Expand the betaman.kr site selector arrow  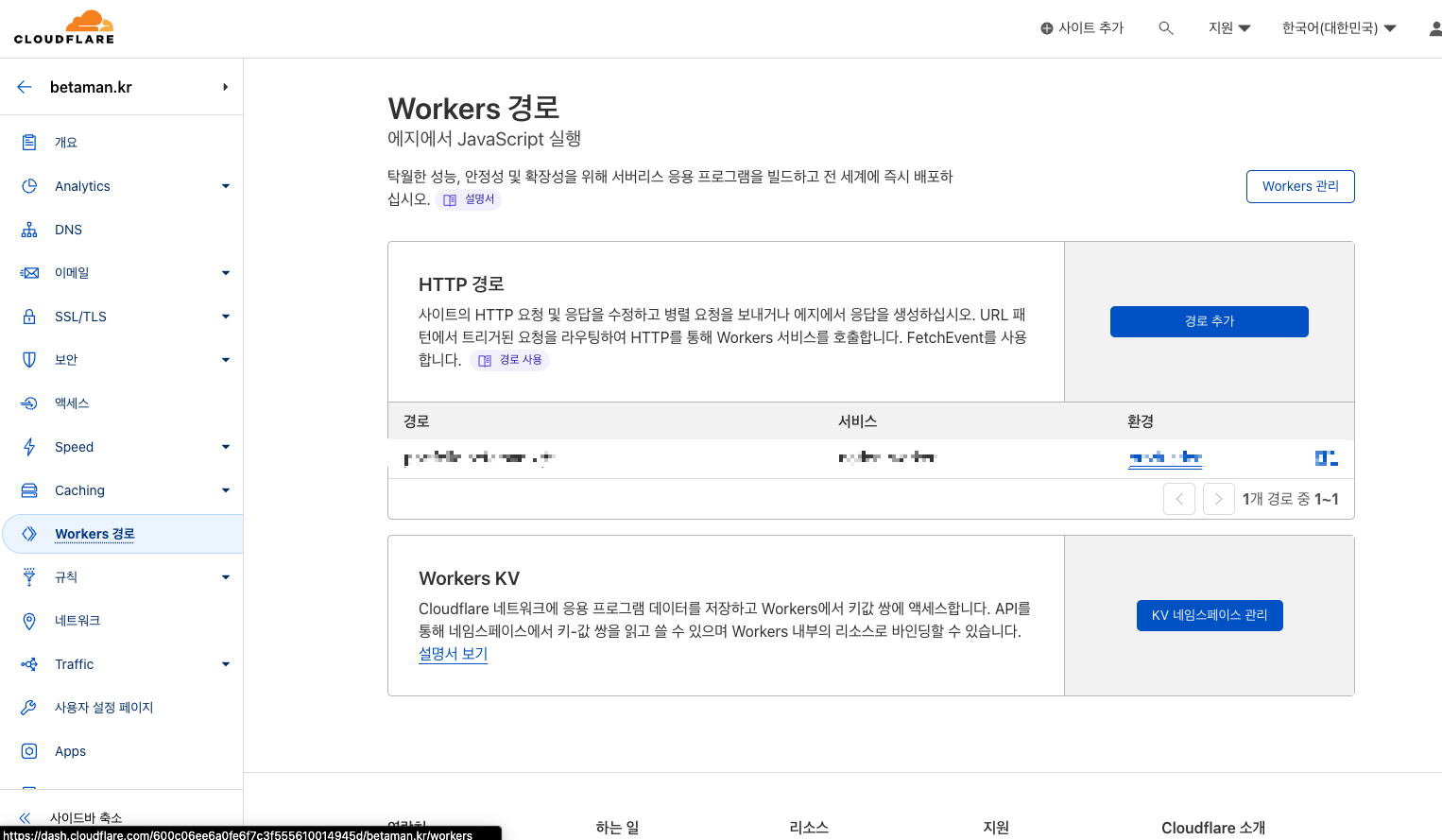(225, 87)
